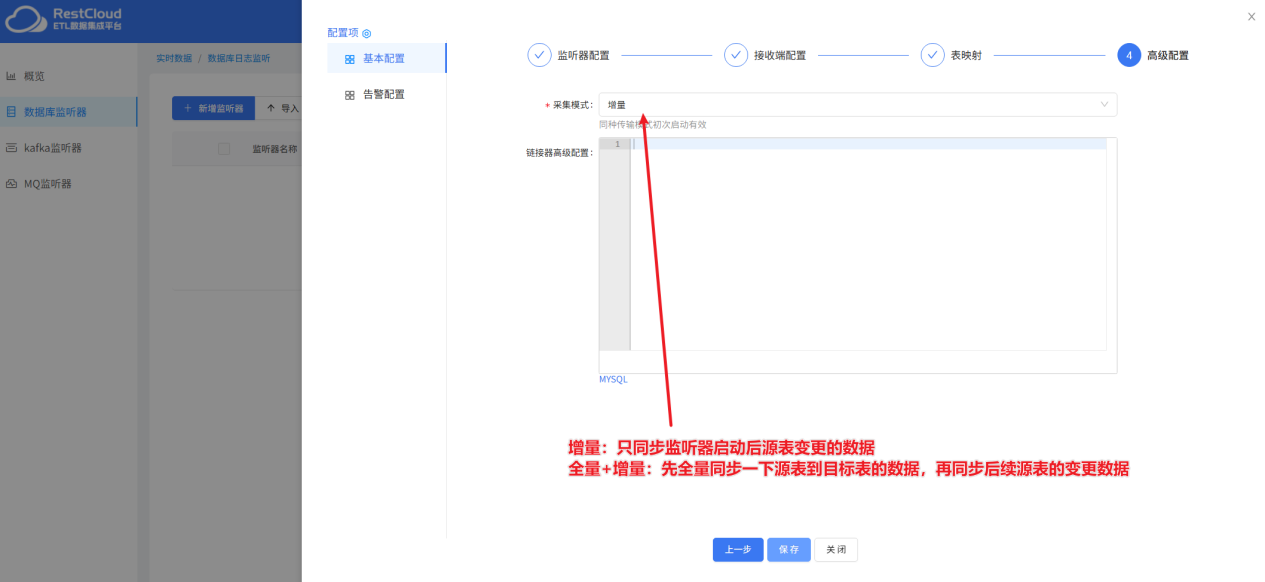The image size is (1265, 582).
Task: Select step 4 高级配置 indicator
Action: point(1129,55)
